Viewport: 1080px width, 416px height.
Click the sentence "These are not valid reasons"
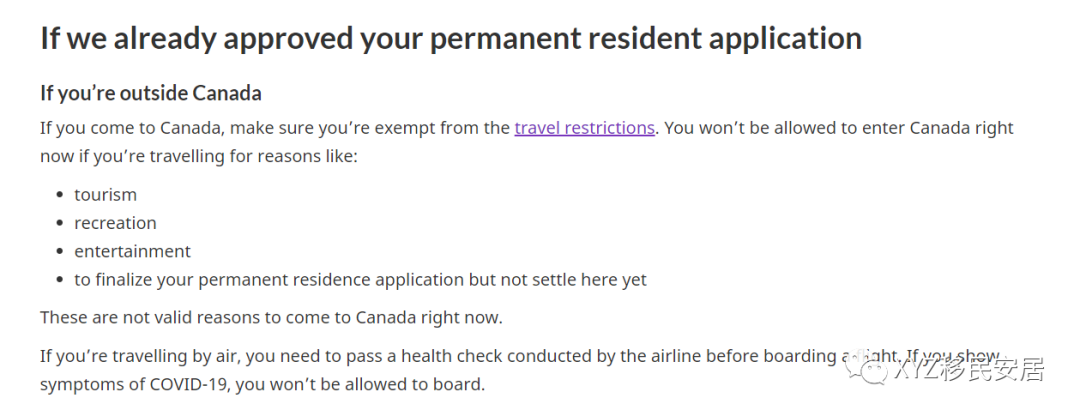click(271, 318)
